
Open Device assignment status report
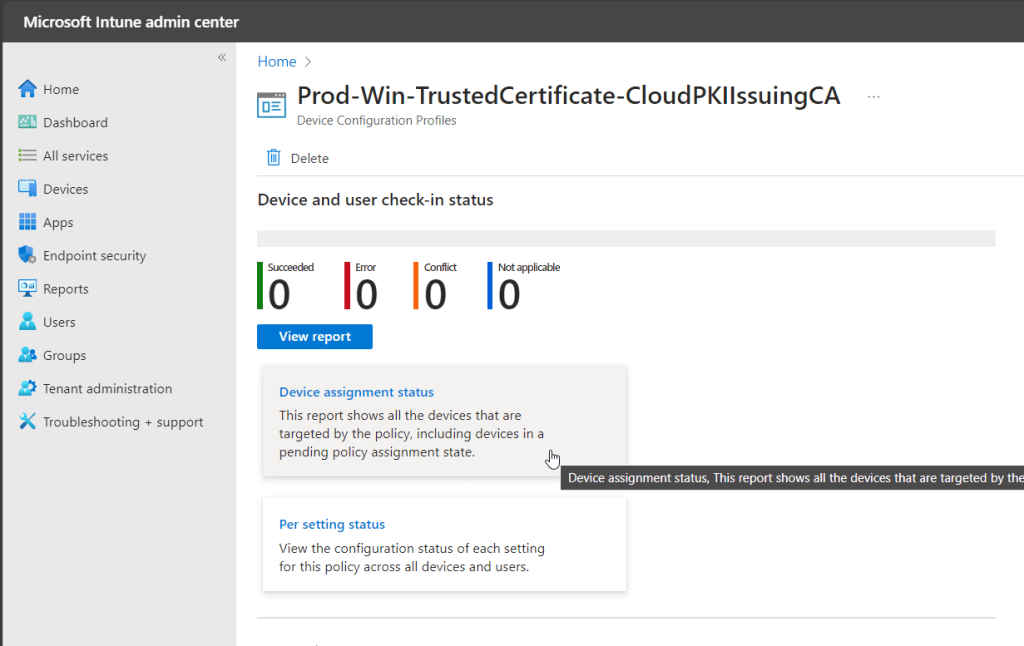click(x=356, y=393)
